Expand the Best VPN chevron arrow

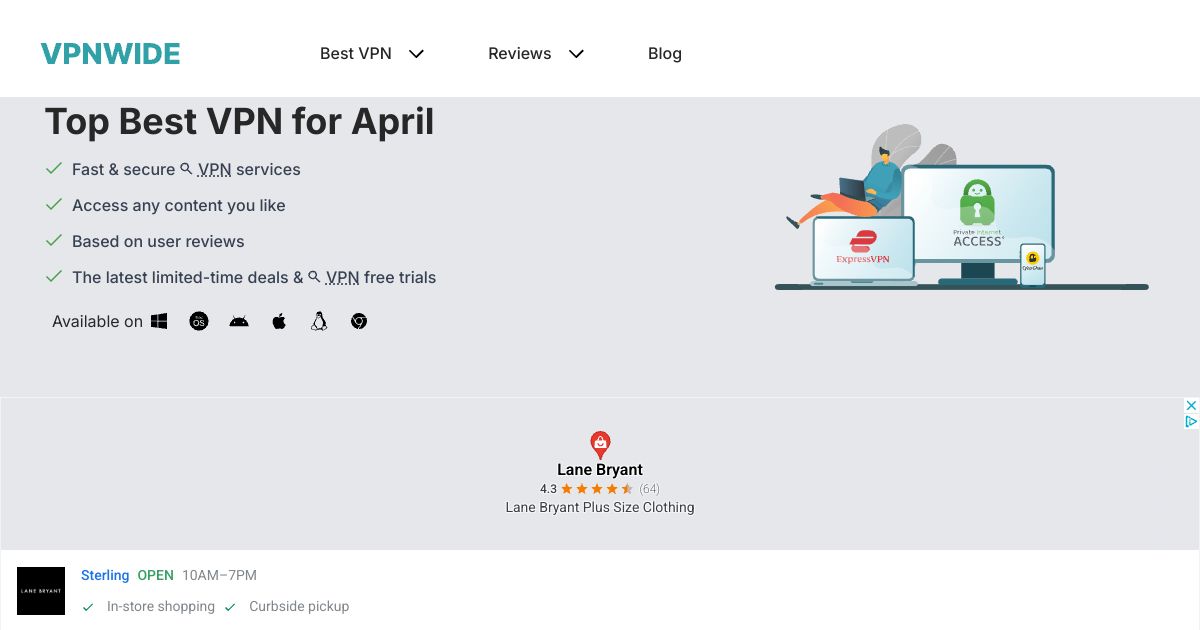(x=417, y=54)
